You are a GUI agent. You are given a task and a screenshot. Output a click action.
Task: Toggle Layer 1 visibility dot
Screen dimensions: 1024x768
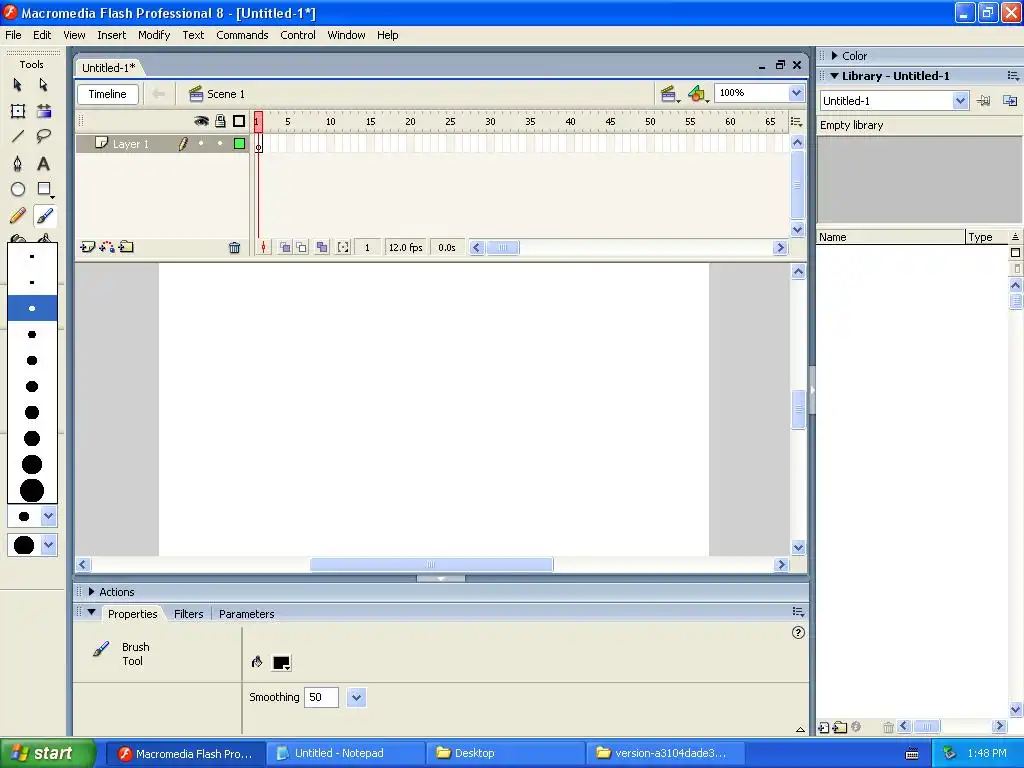(201, 144)
